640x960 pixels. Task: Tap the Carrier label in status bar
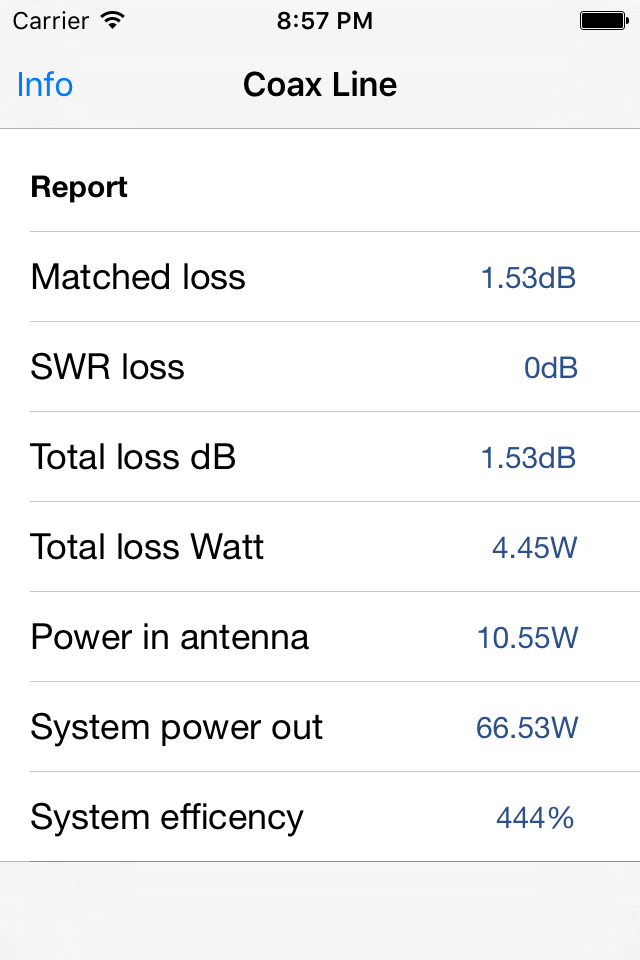tap(51, 21)
